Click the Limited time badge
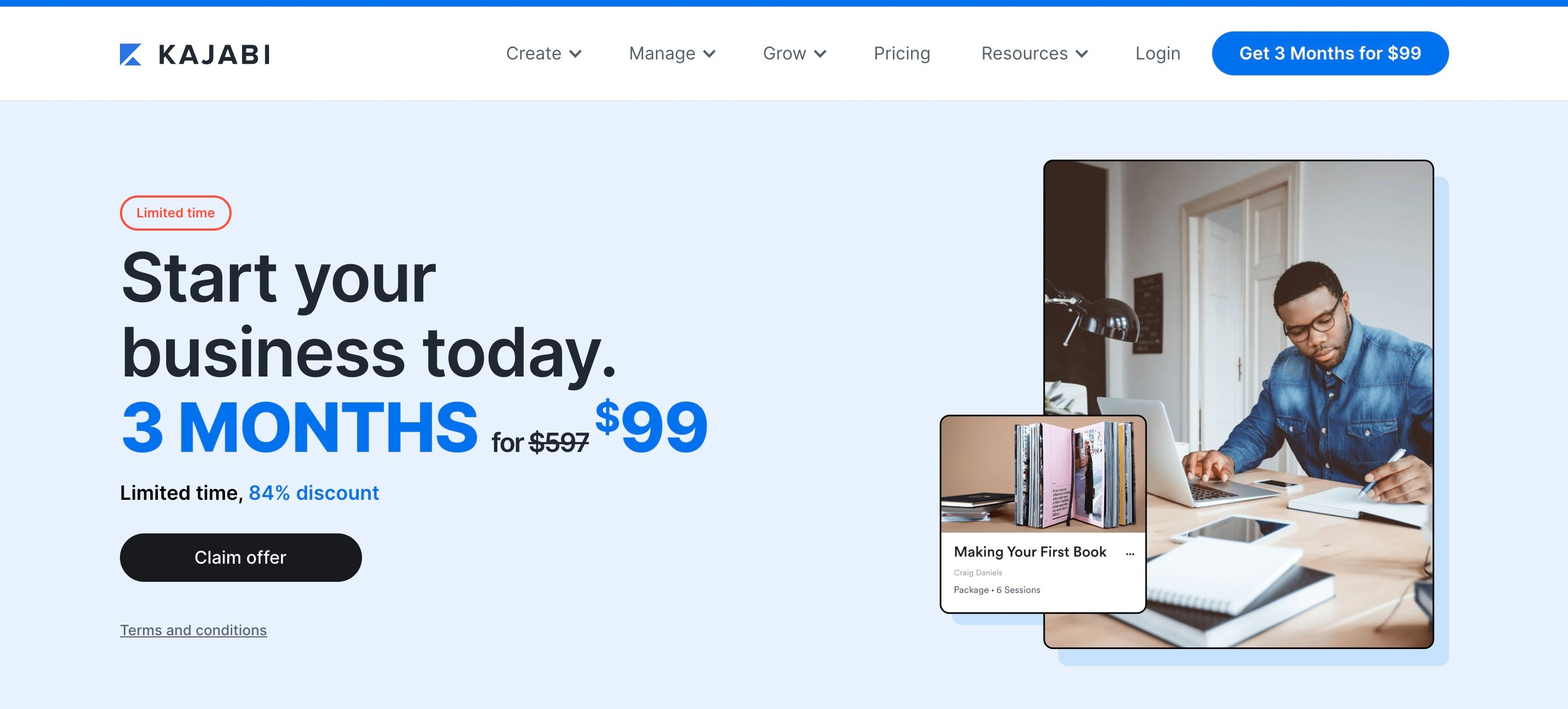This screenshot has height=709, width=1568. pos(176,212)
